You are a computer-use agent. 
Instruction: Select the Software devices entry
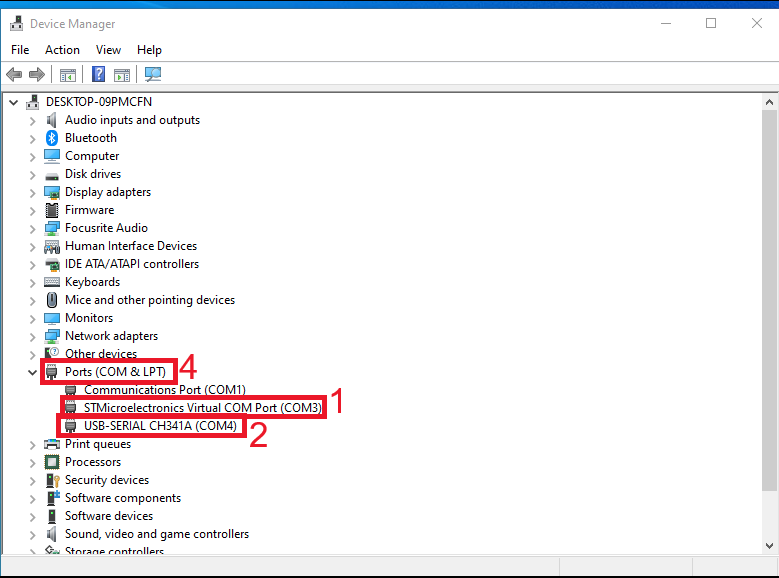(109, 516)
